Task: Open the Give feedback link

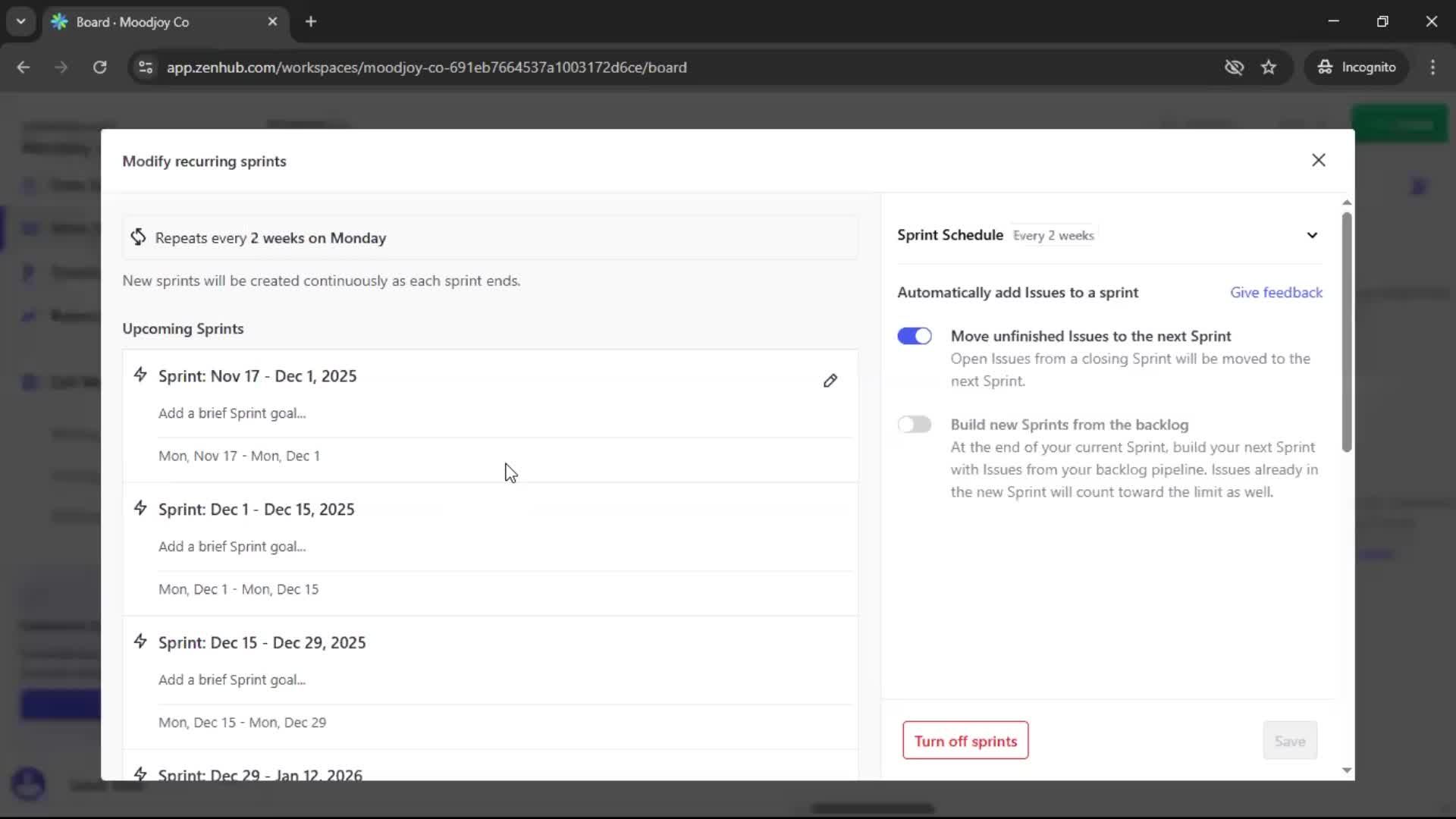Action: [1276, 292]
